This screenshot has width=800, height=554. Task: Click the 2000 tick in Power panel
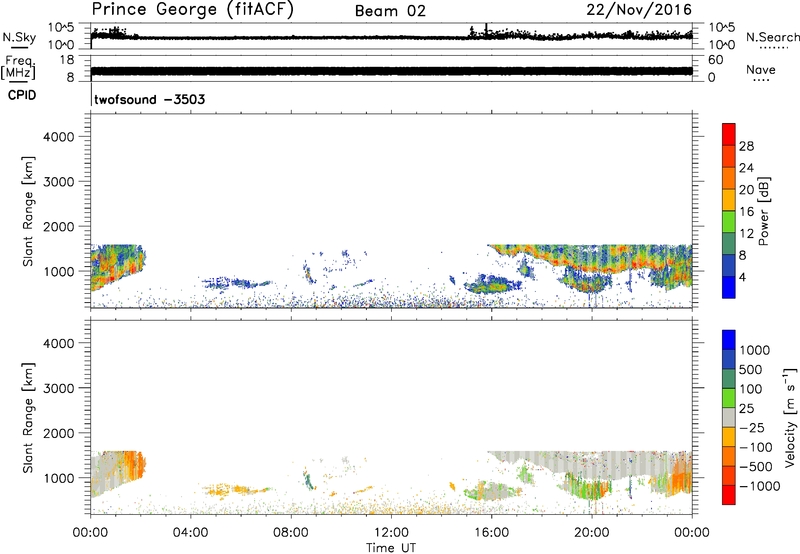click(59, 226)
